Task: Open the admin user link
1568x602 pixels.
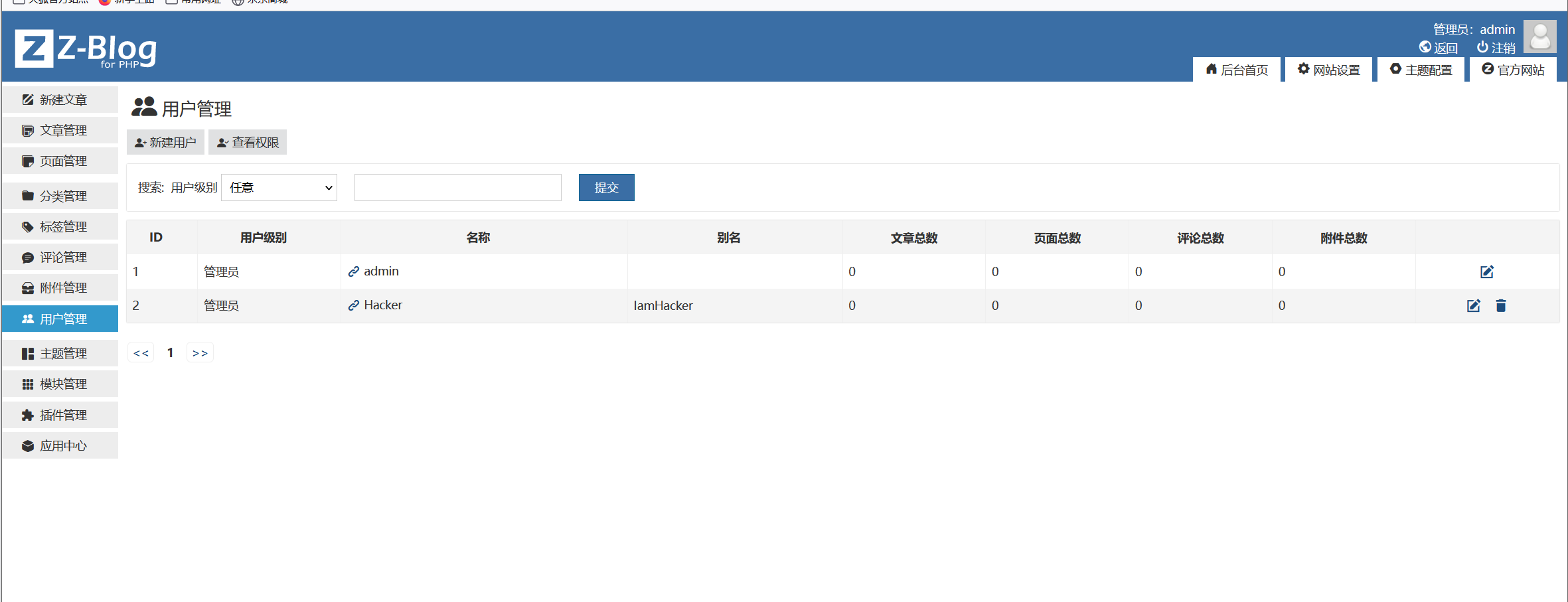Action: point(374,271)
